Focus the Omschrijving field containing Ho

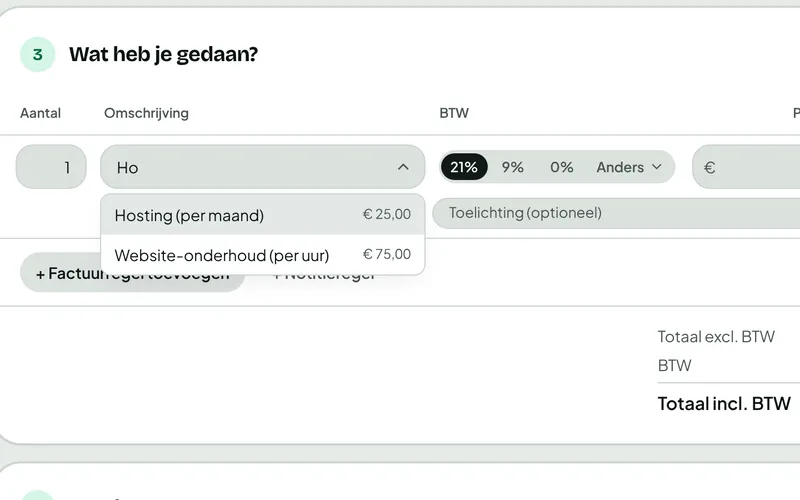pyautogui.click(x=263, y=167)
